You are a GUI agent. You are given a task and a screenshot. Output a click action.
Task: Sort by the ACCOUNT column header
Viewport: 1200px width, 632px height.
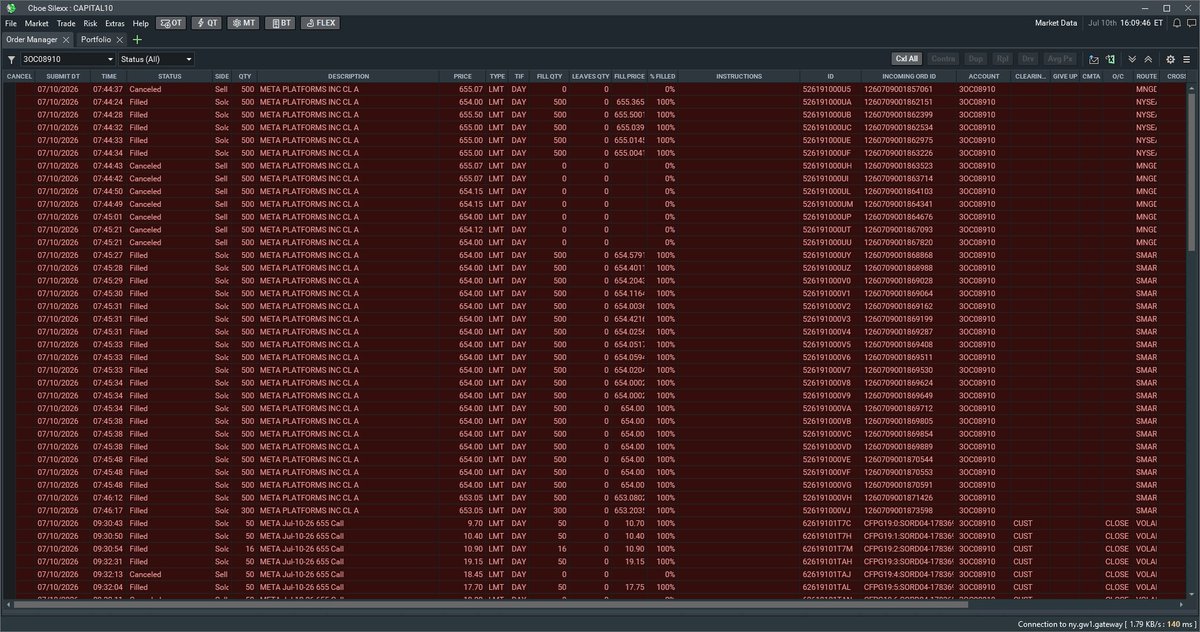point(983,76)
